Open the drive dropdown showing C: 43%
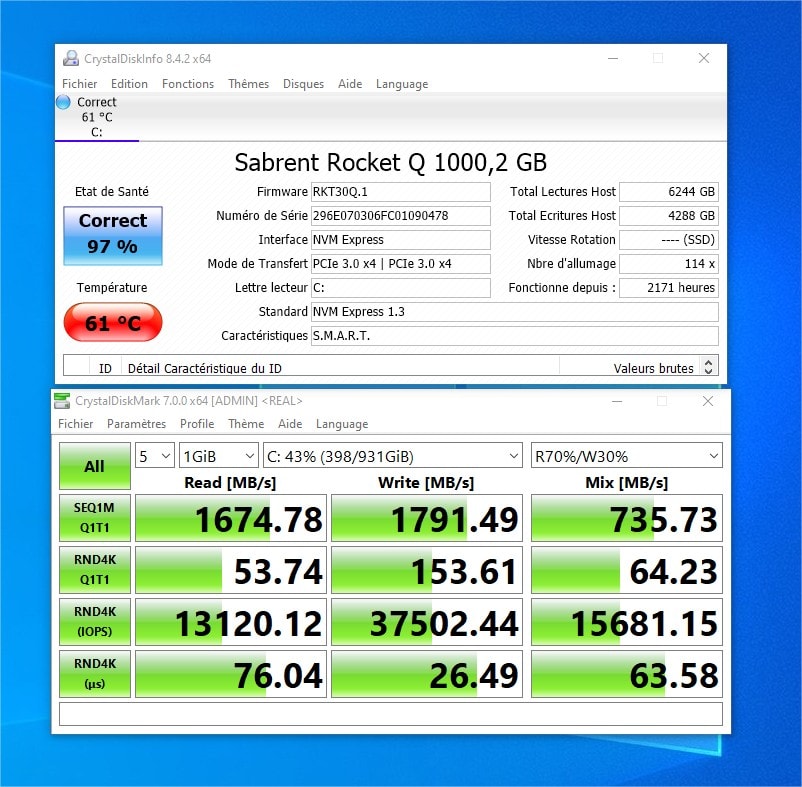The height and width of the screenshot is (787, 802). point(392,456)
